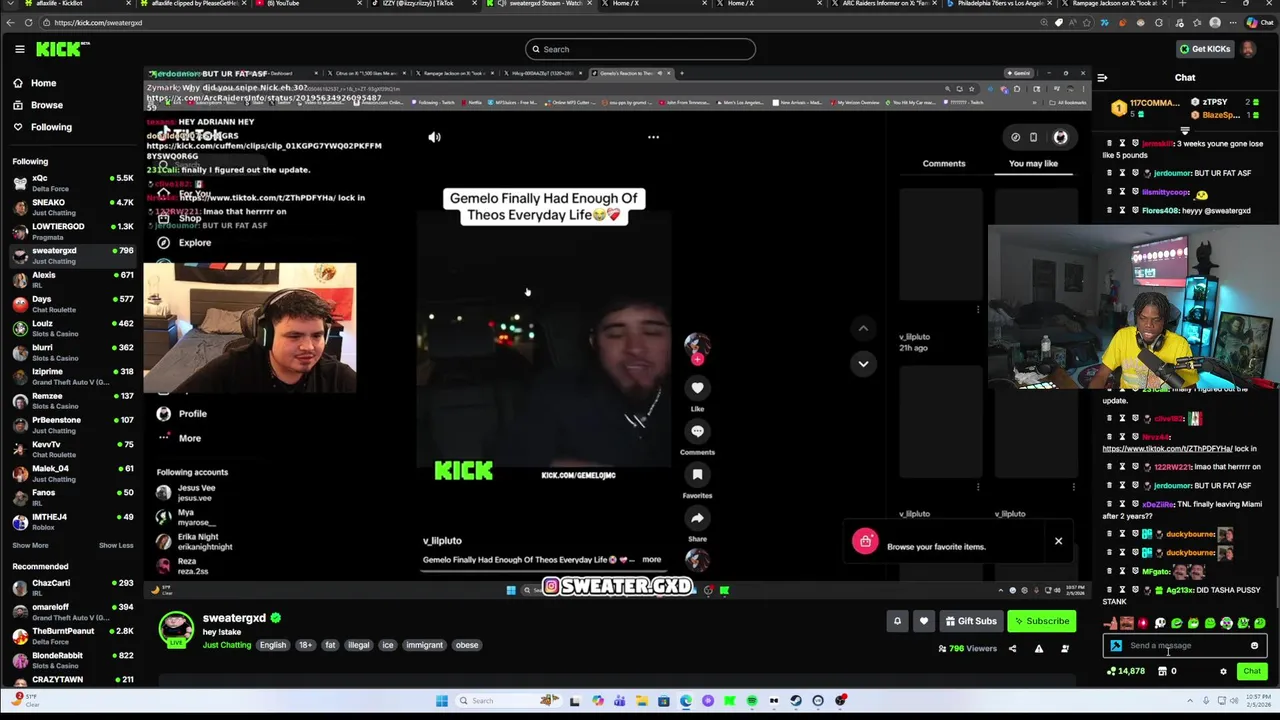The image size is (1280, 720).
Task: Click the green Chat send button
Action: coord(1252,672)
